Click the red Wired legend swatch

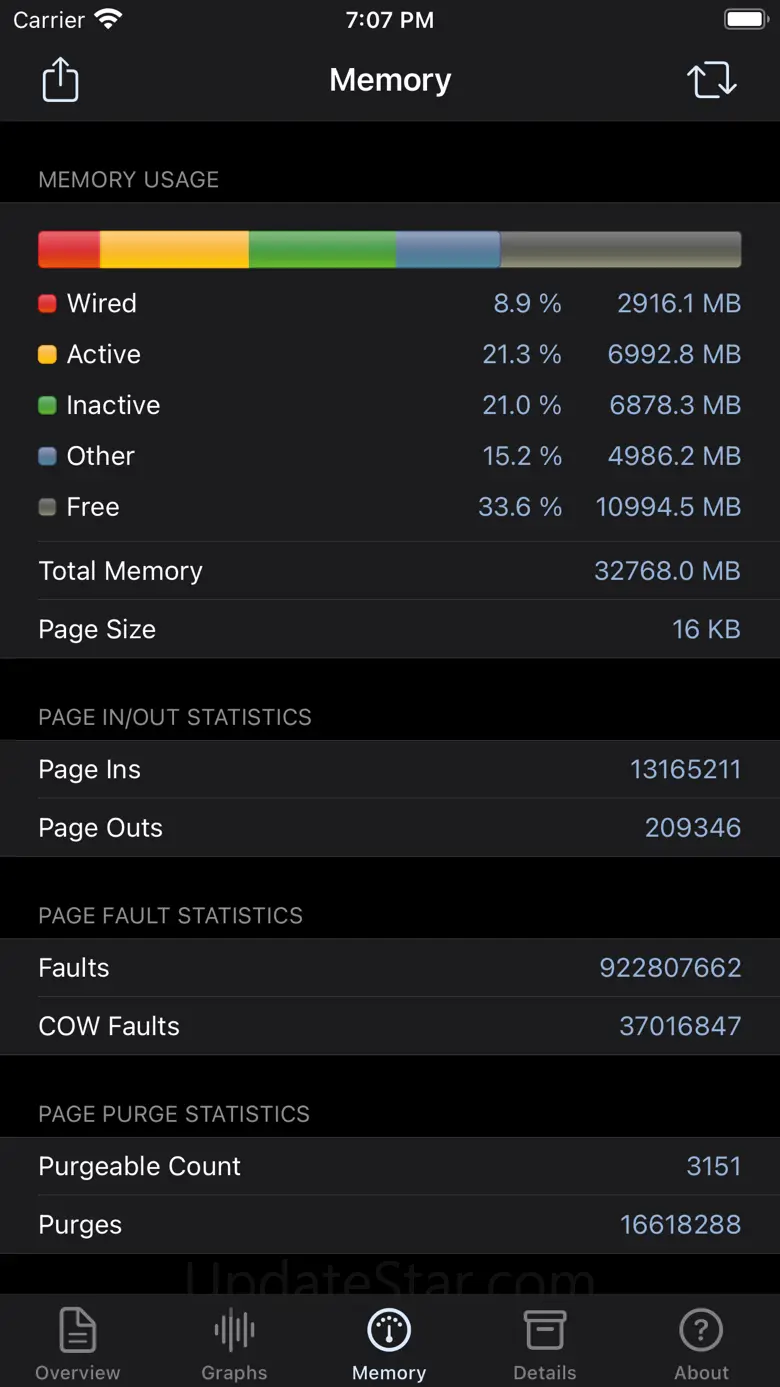(x=47, y=304)
